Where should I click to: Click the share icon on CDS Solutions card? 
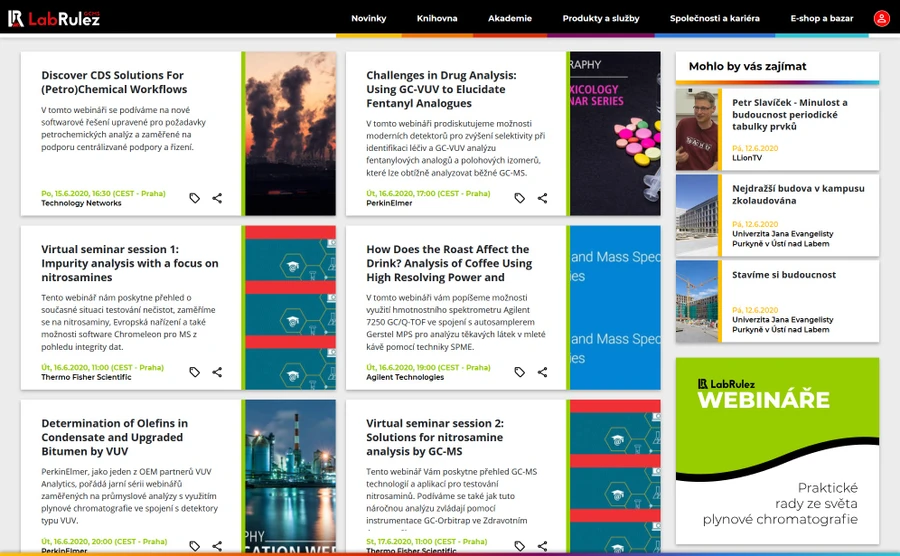(217, 198)
